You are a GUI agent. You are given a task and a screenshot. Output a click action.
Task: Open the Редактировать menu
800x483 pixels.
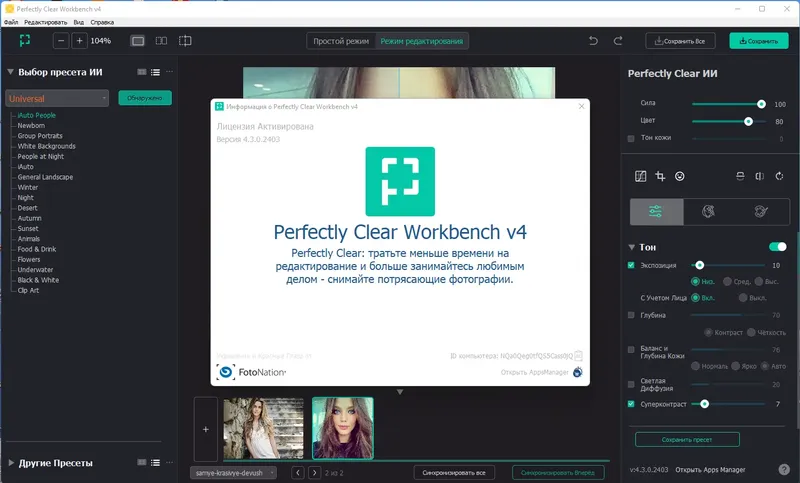point(45,22)
